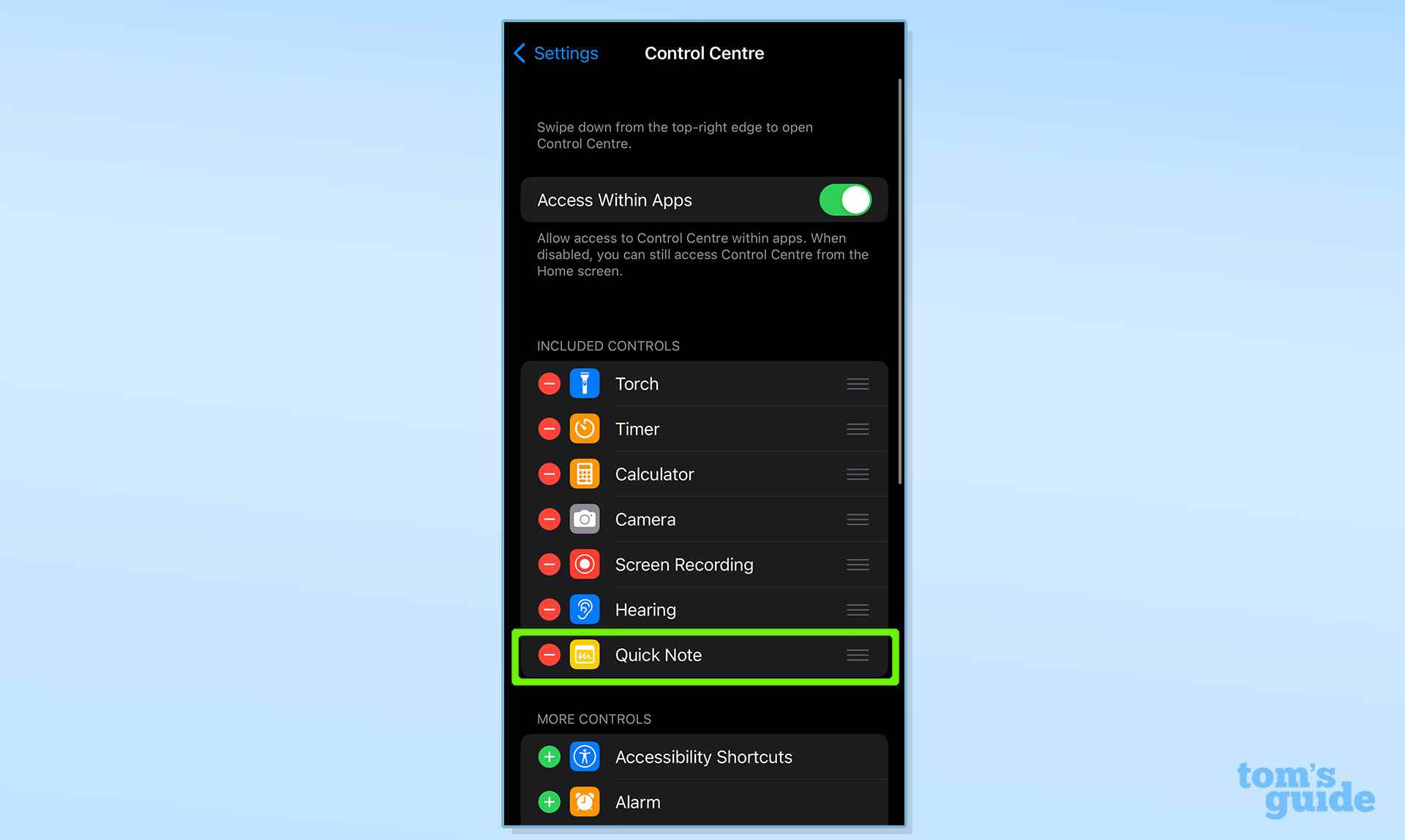Click the Quick Note icon in Control Centre

coord(584,654)
